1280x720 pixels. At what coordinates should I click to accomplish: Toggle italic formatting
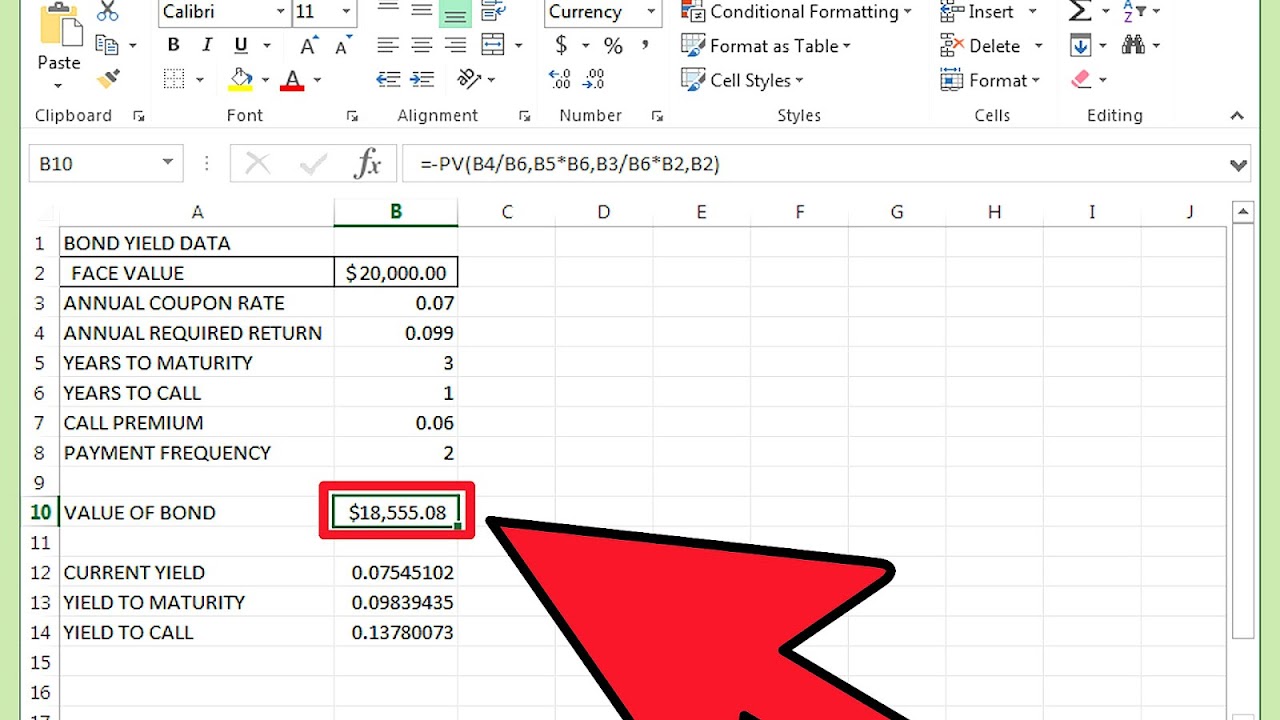coord(207,45)
